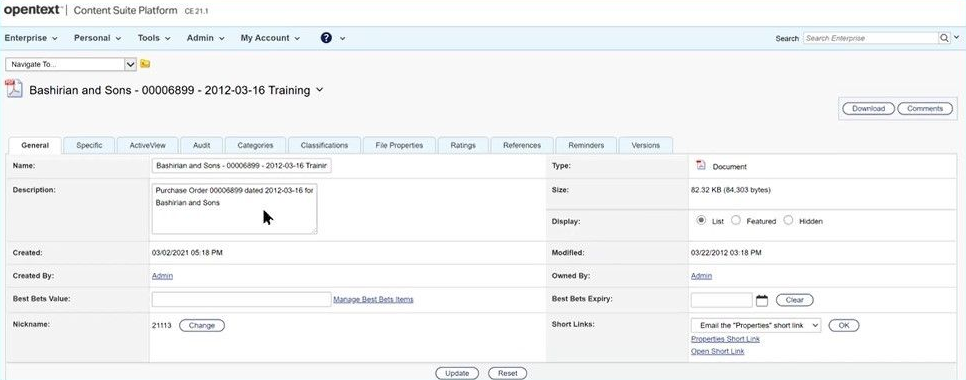
Task: Open the Admin menu
Action: tap(205, 38)
